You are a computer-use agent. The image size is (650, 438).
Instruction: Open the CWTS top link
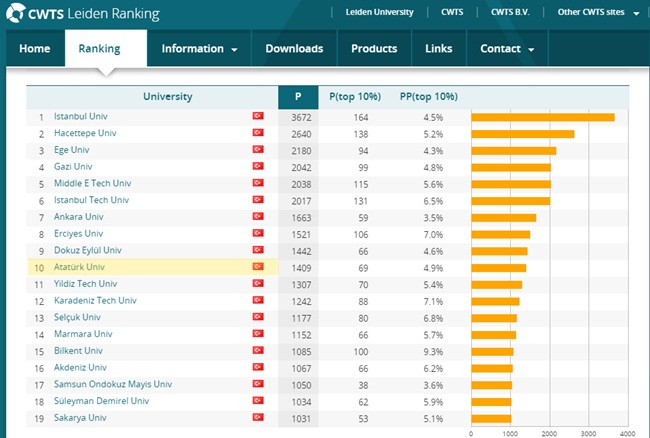[x=452, y=12]
